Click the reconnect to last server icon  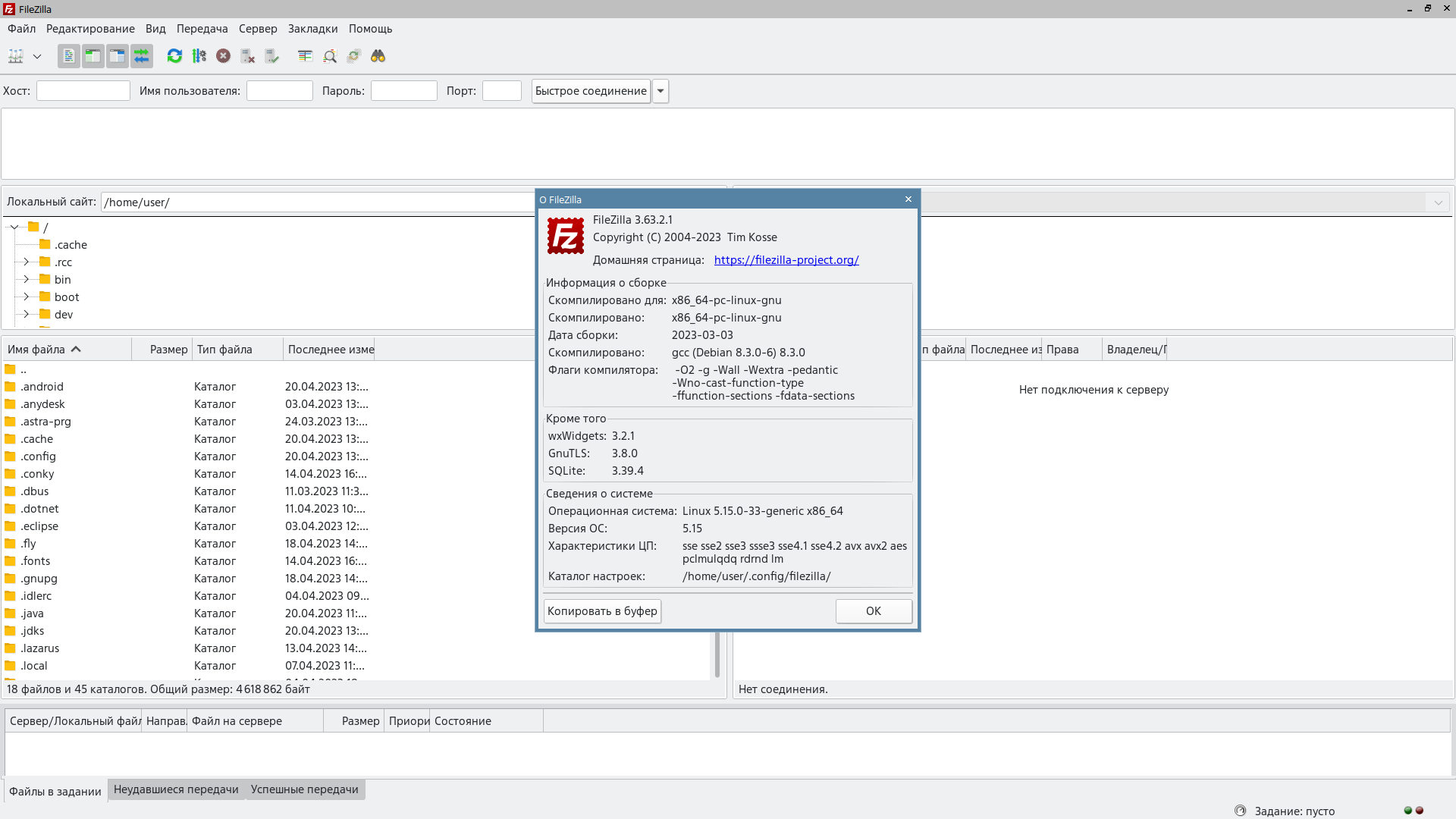(271, 56)
